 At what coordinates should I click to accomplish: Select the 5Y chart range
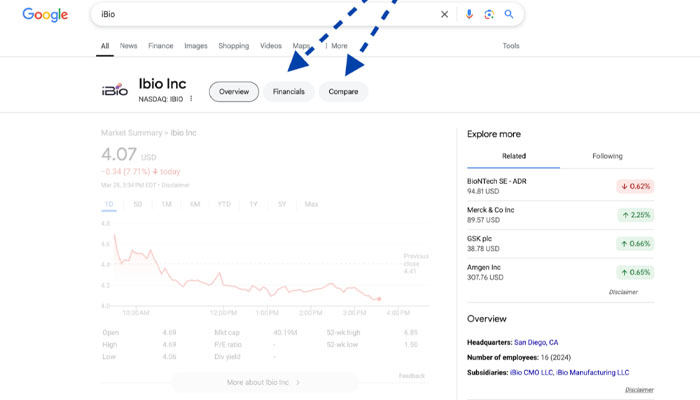tap(282, 204)
